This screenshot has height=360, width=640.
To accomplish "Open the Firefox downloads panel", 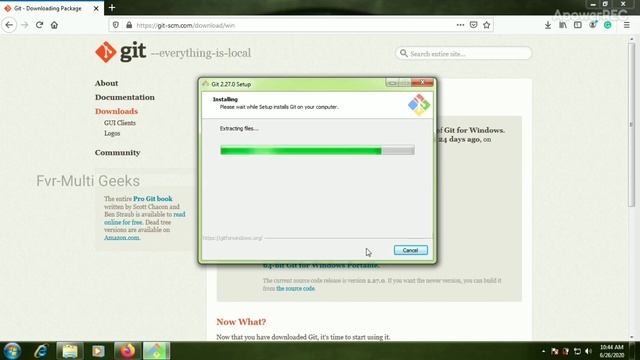I will [x=548, y=25].
